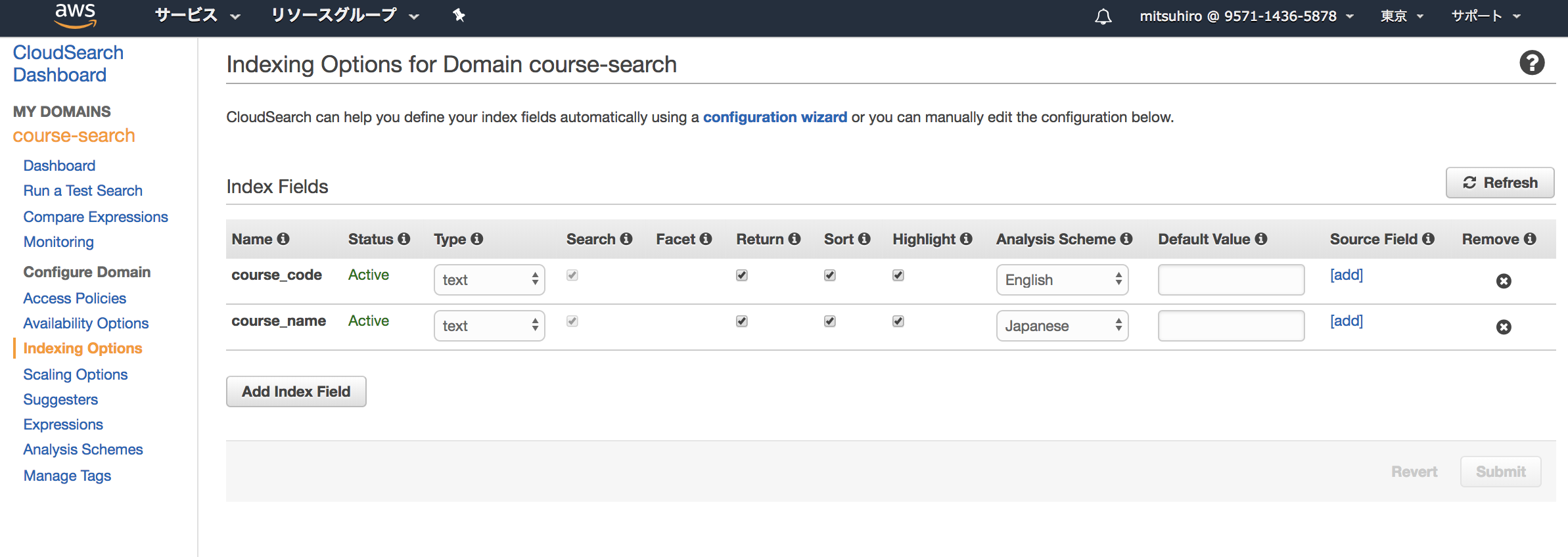The height and width of the screenshot is (557, 1568).
Task: Click the info icon beside the Sort column
Action: [864, 239]
